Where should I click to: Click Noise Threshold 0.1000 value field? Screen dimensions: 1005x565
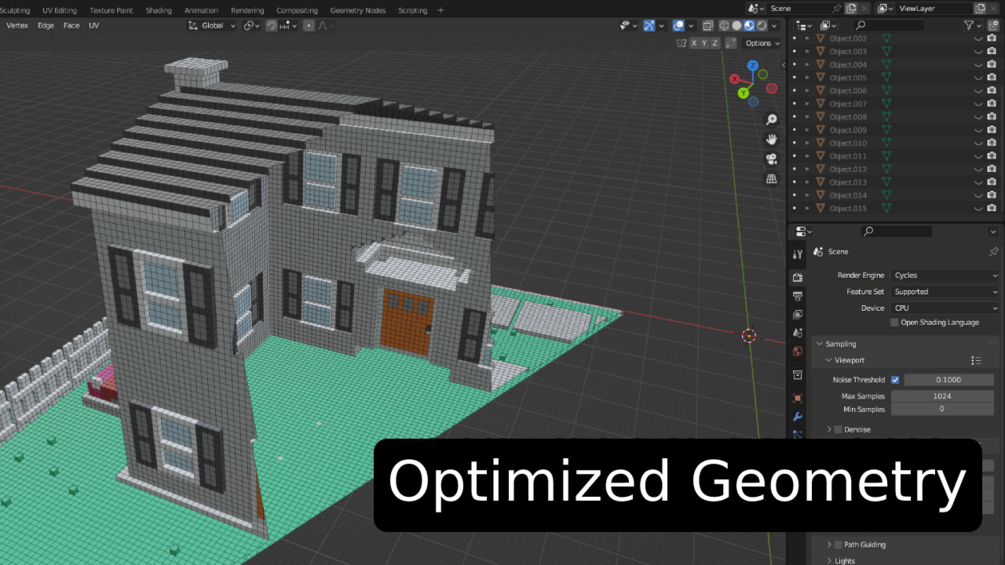(x=948, y=380)
